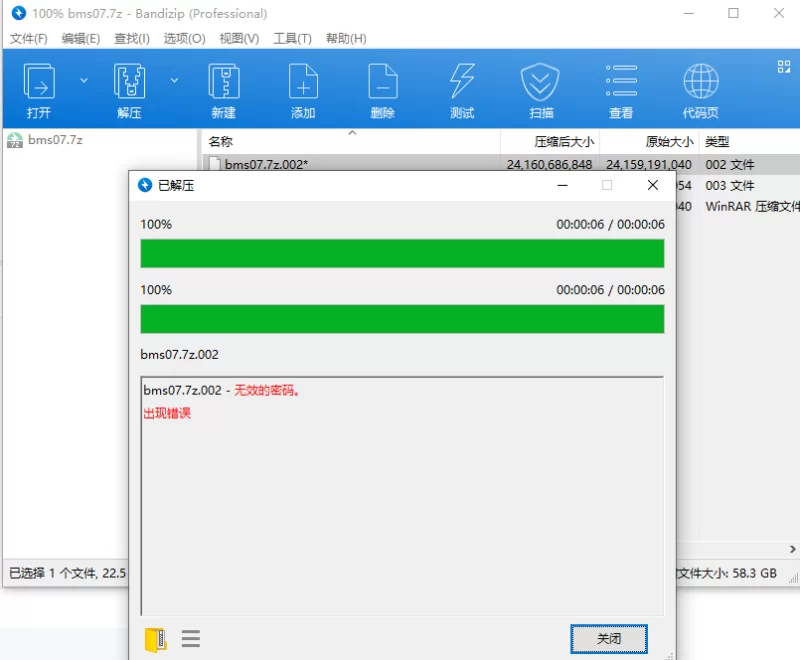800x660 pixels.
Task: Click the hamburger list icon in dialog
Action: tap(191, 639)
